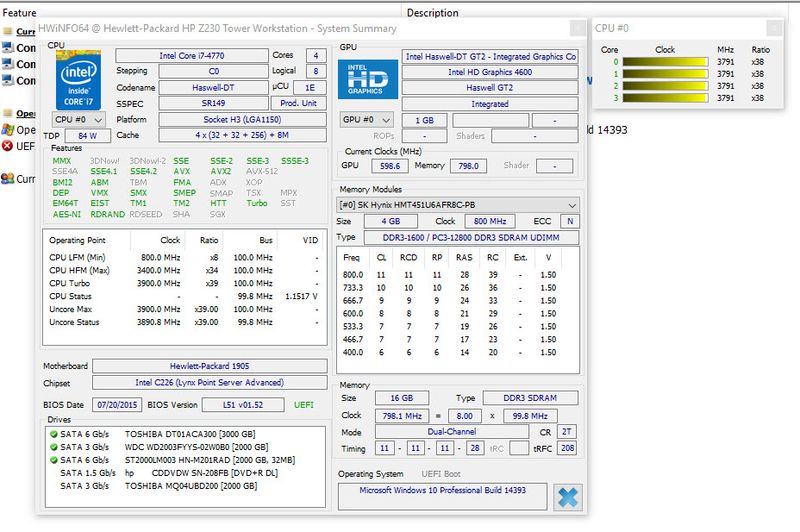The height and width of the screenshot is (532, 800).
Task: Click the Intel HD Graphics 4600 field
Action: (490, 72)
